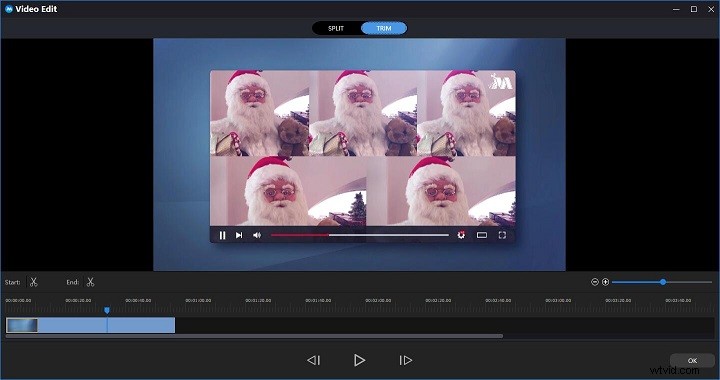Step back to previous frame

pyautogui.click(x=314, y=360)
